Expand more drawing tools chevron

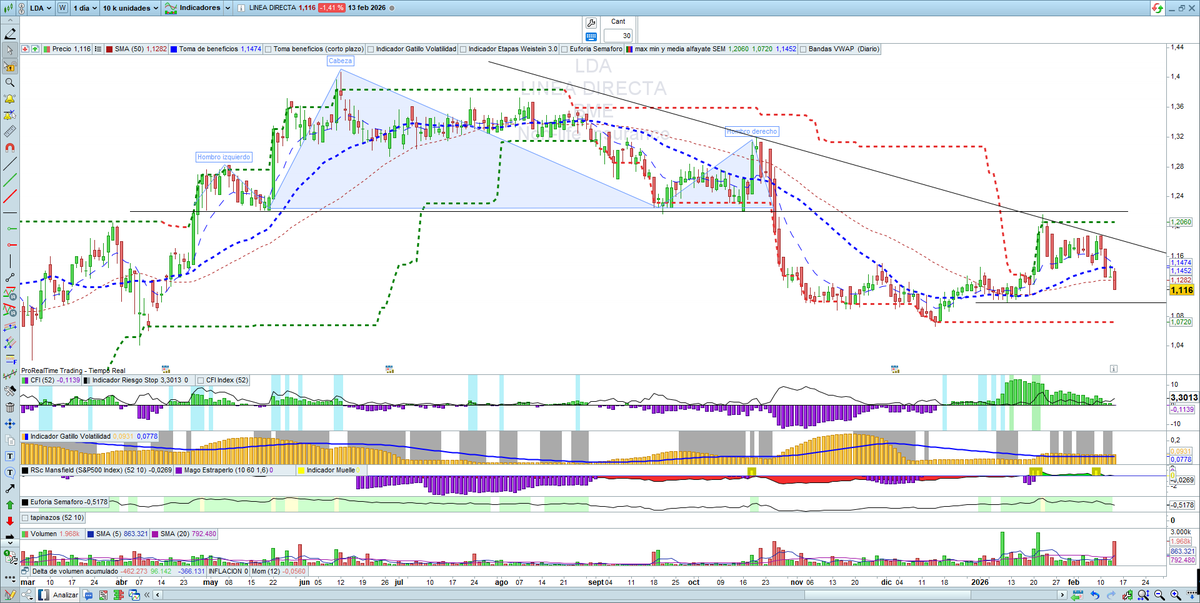10,542
